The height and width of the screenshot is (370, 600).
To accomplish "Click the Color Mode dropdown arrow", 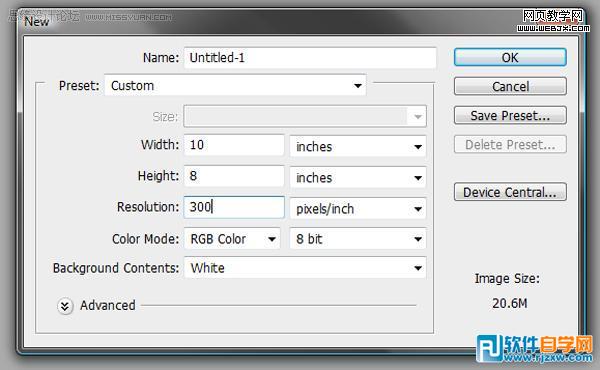I will pyautogui.click(x=272, y=239).
